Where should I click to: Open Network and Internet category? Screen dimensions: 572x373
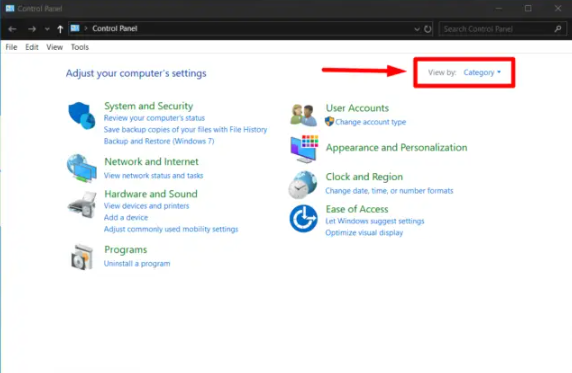pyautogui.click(x=151, y=162)
